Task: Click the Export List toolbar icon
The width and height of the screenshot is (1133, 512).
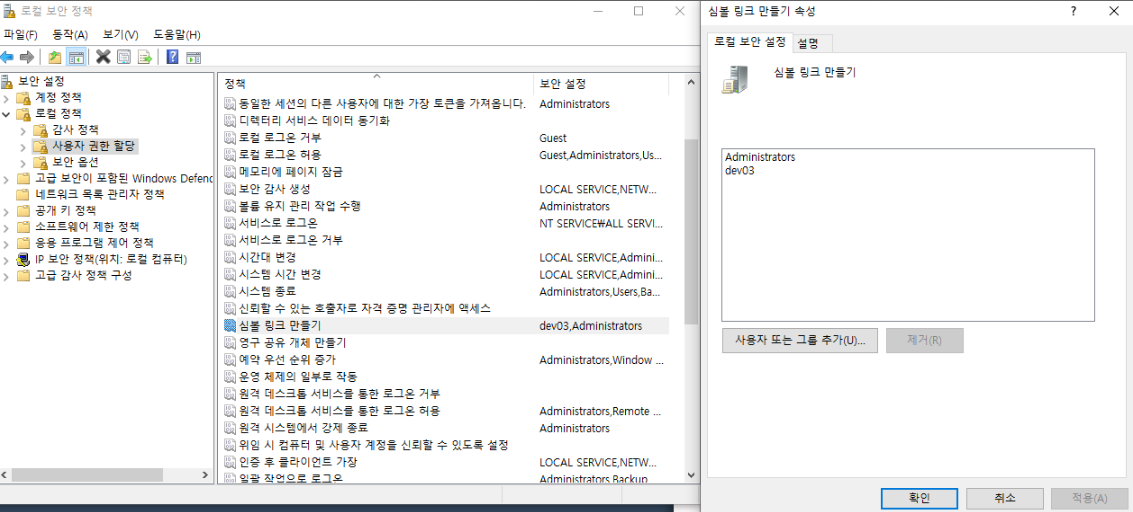Action: [x=145, y=57]
